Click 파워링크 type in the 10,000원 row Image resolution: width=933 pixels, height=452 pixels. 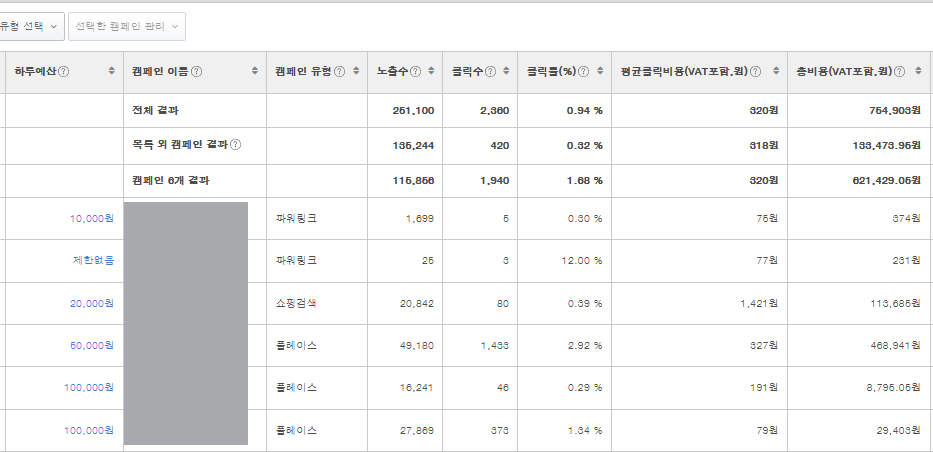tap(296, 218)
